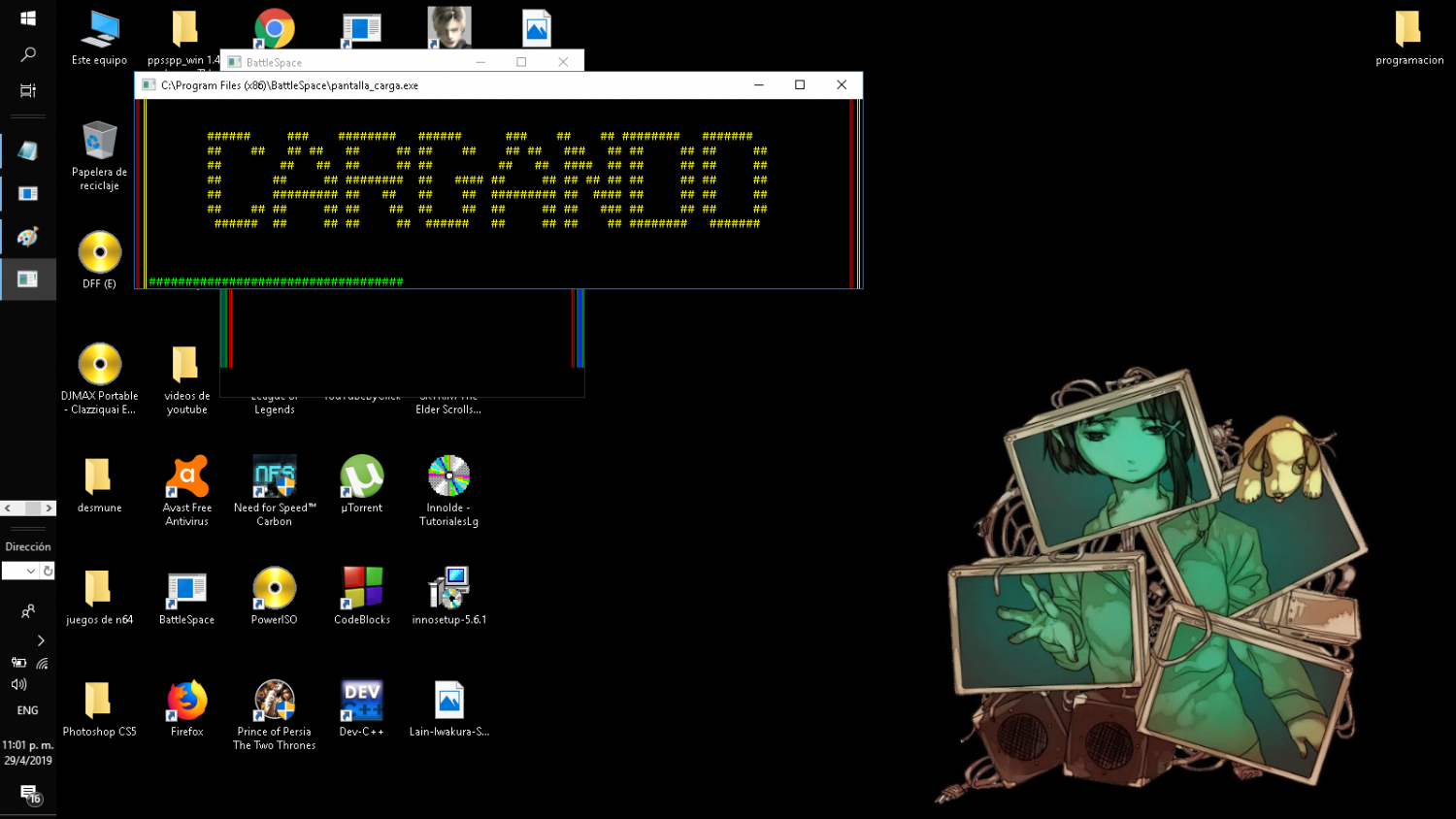Select BattleSpace desktop shortcut
The width and height of the screenshot is (1456, 819).
click(186, 596)
